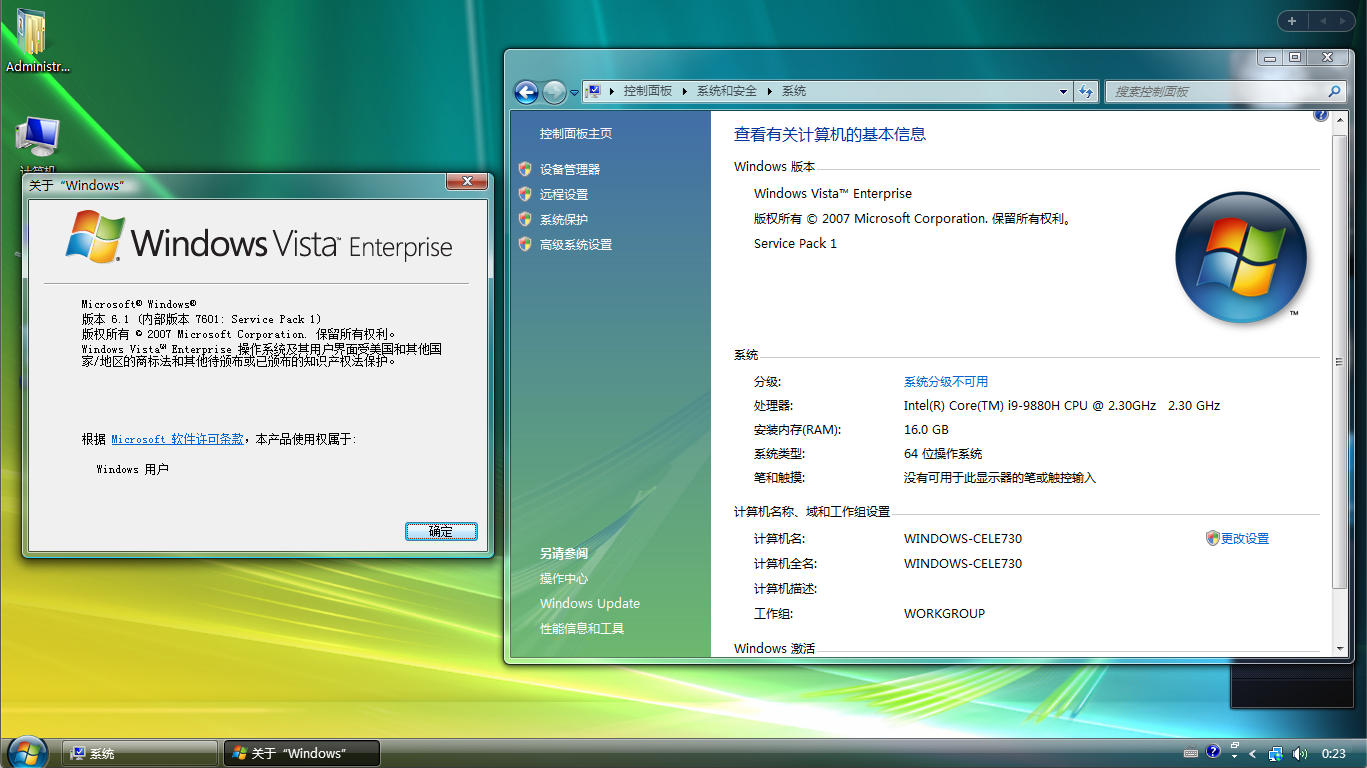Click scroll down arrow in System window
The height and width of the screenshot is (768, 1367).
tap(1340, 647)
